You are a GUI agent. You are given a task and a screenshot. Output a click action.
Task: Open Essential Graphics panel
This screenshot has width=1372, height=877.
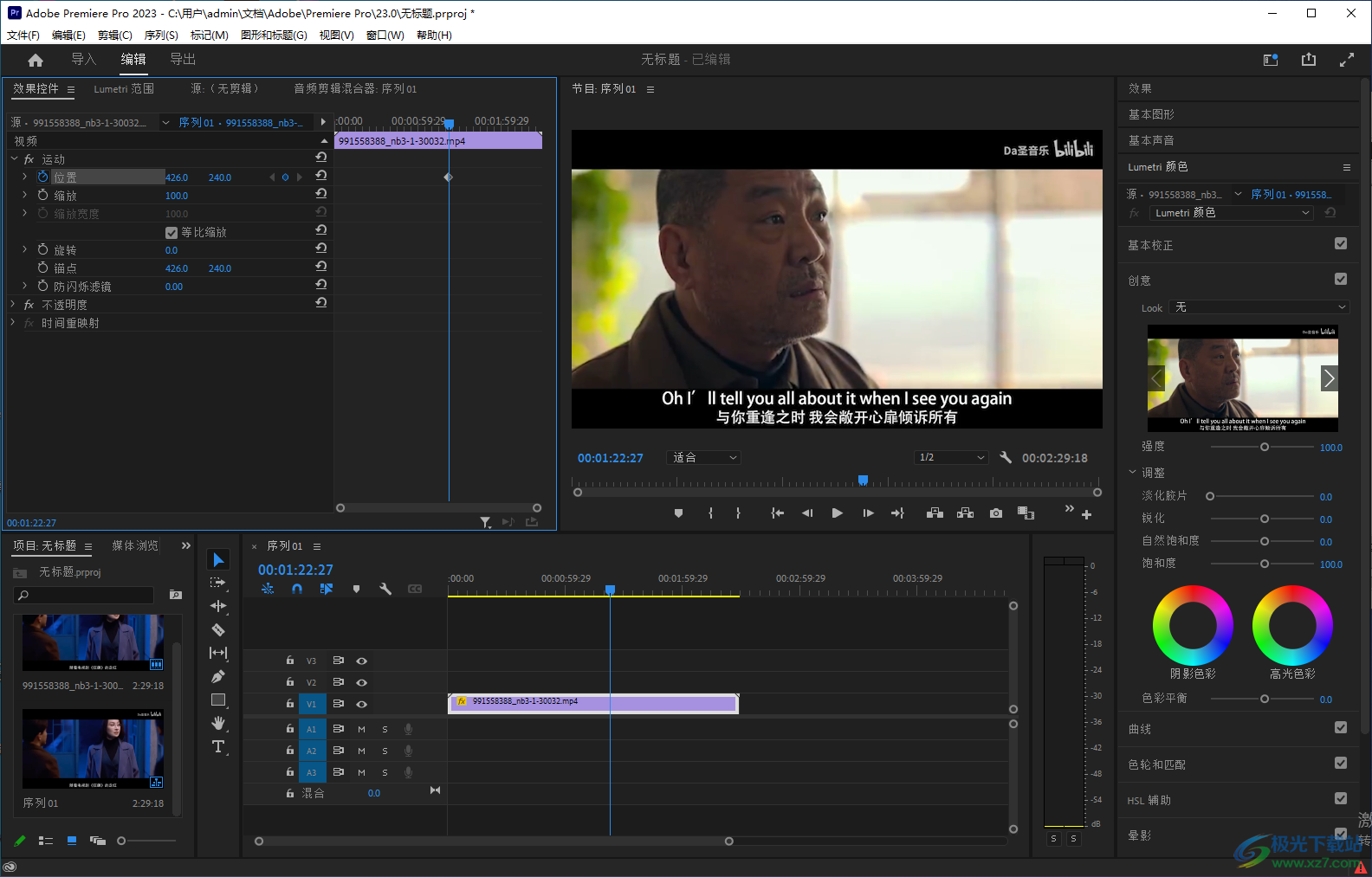(x=1151, y=114)
